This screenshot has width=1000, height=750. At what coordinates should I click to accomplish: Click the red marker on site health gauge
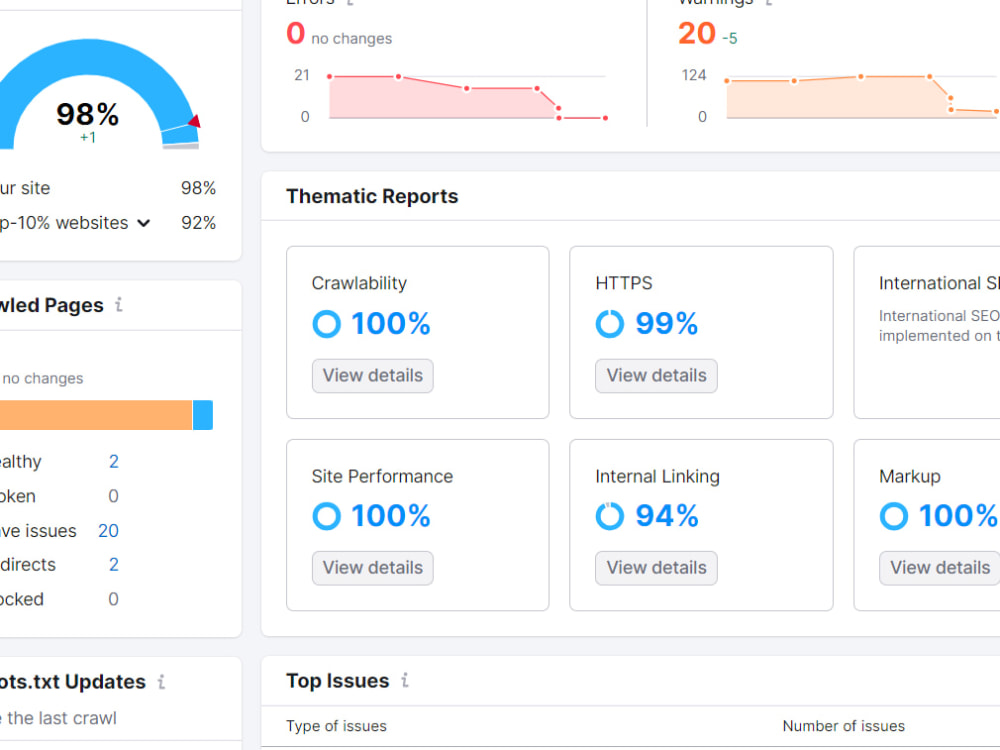pos(195,121)
